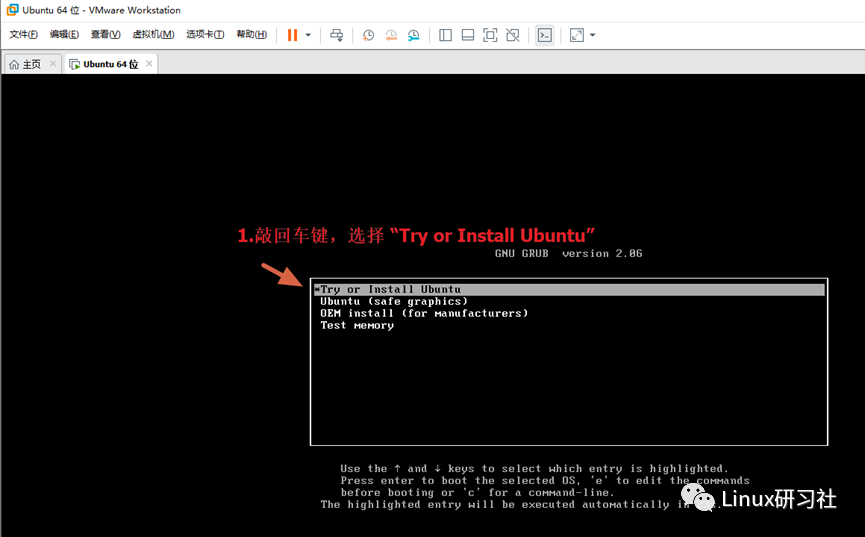
Task: Click the stretch guest display icon
Action: coord(576,35)
